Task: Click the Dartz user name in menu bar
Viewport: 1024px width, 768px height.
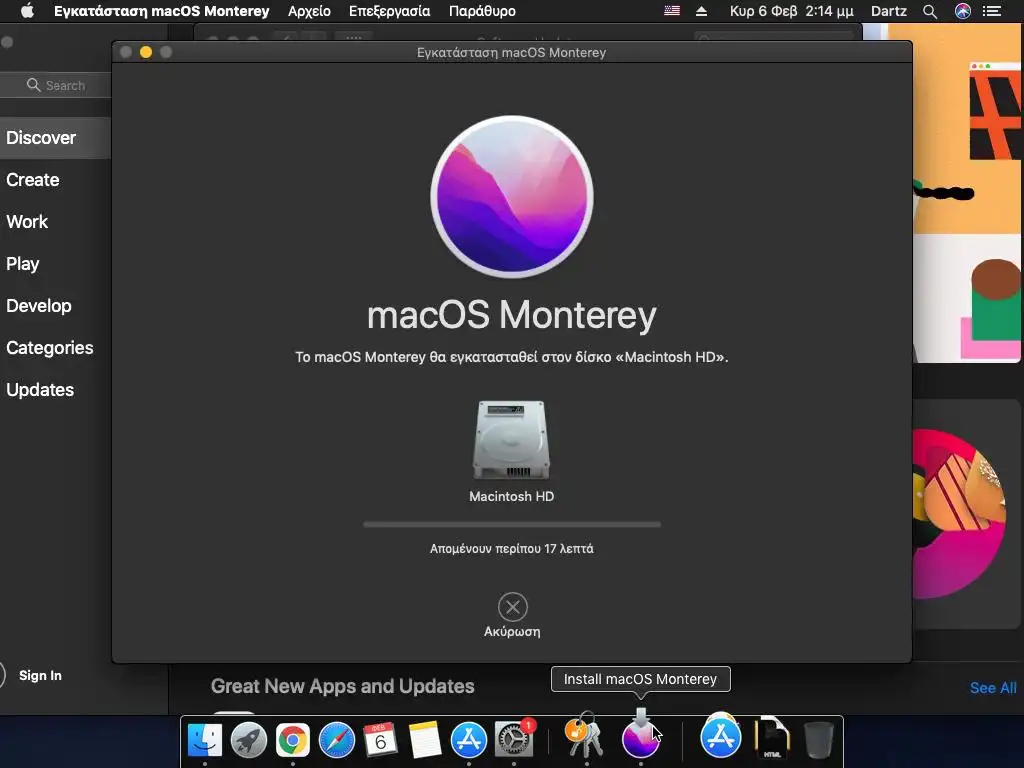Action: click(889, 11)
